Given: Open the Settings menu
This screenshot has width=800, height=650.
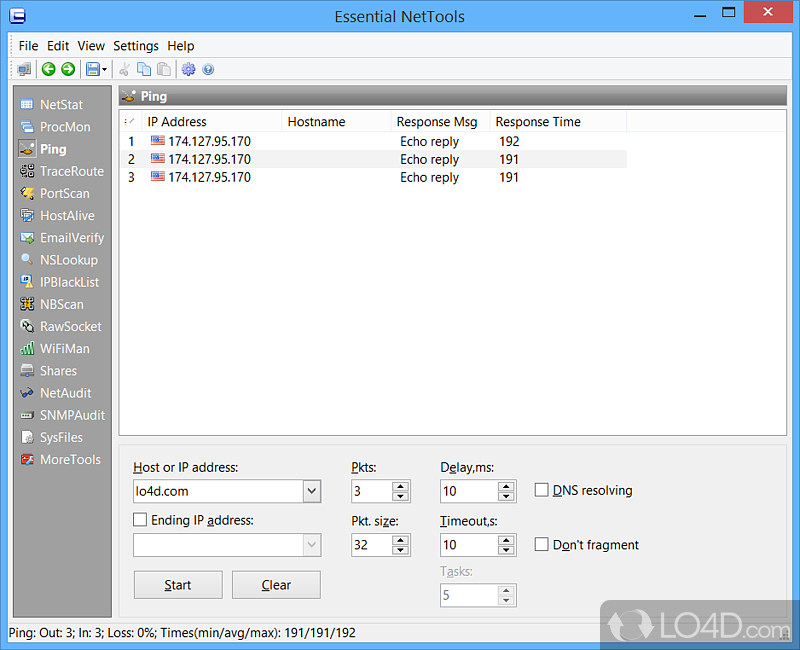Looking at the screenshot, I should click(136, 46).
